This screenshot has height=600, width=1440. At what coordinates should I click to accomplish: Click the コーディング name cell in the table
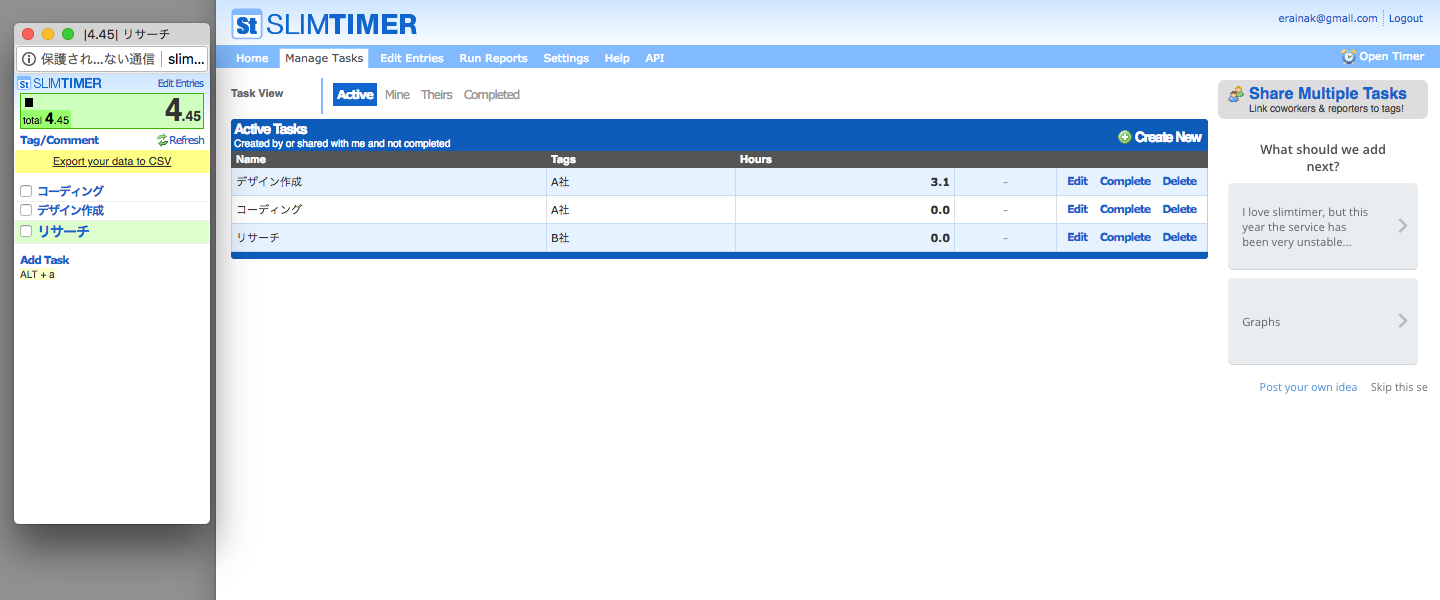click(389, 210)
